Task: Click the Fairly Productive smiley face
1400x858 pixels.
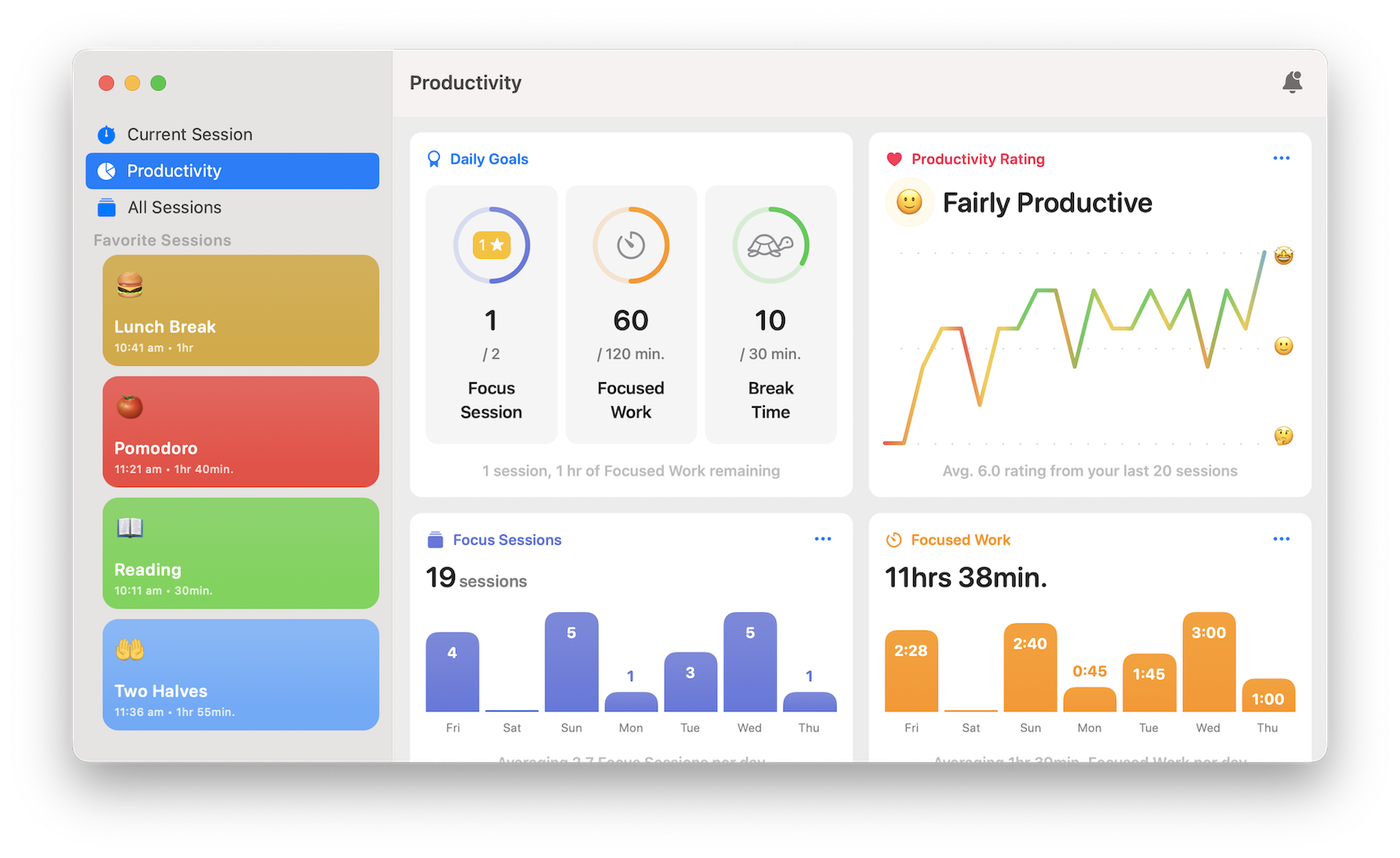Action: pos(909,203)
